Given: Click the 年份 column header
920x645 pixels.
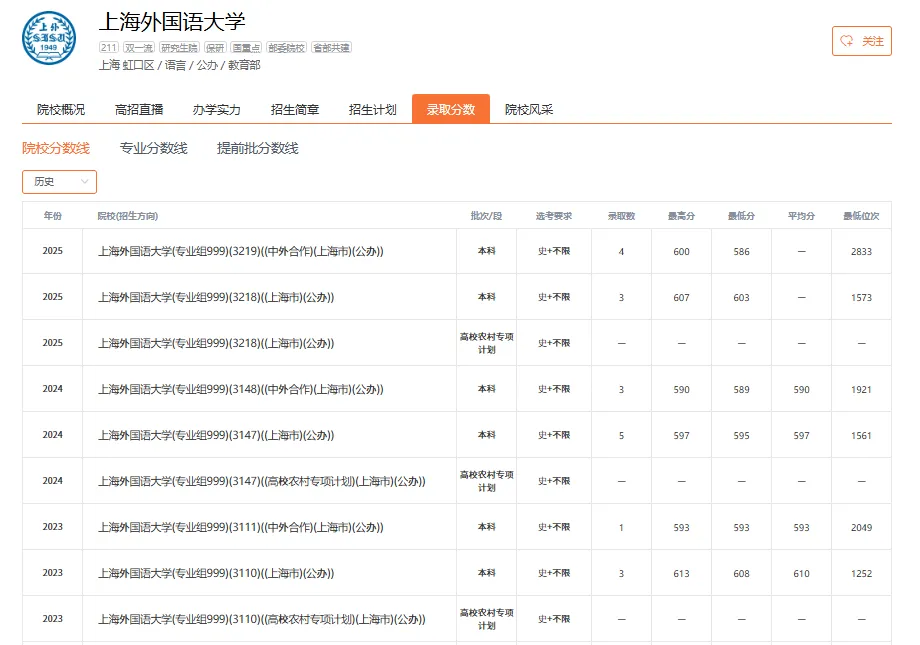Looking at the screenshot, I should (x=52, y=216).
